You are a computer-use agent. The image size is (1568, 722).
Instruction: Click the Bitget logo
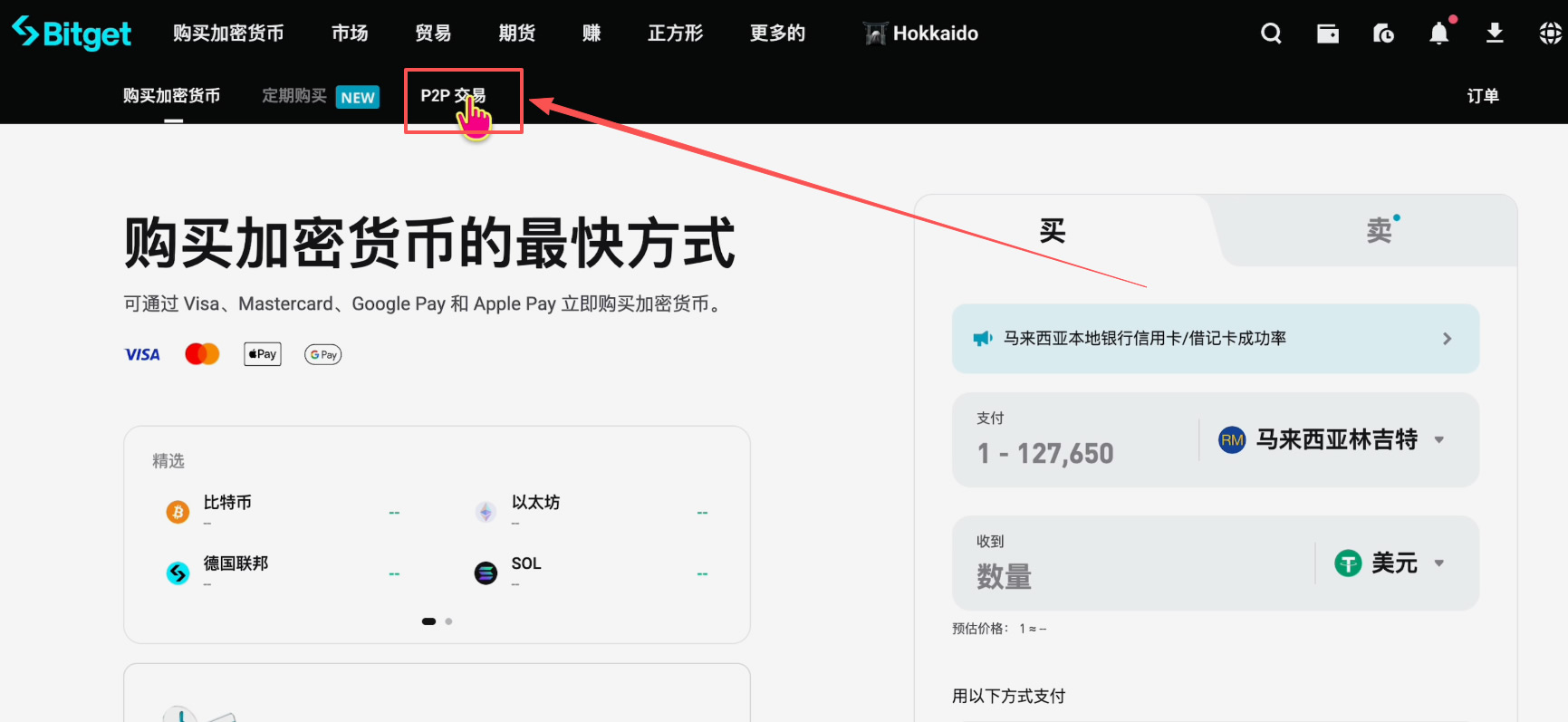[72, 34]
